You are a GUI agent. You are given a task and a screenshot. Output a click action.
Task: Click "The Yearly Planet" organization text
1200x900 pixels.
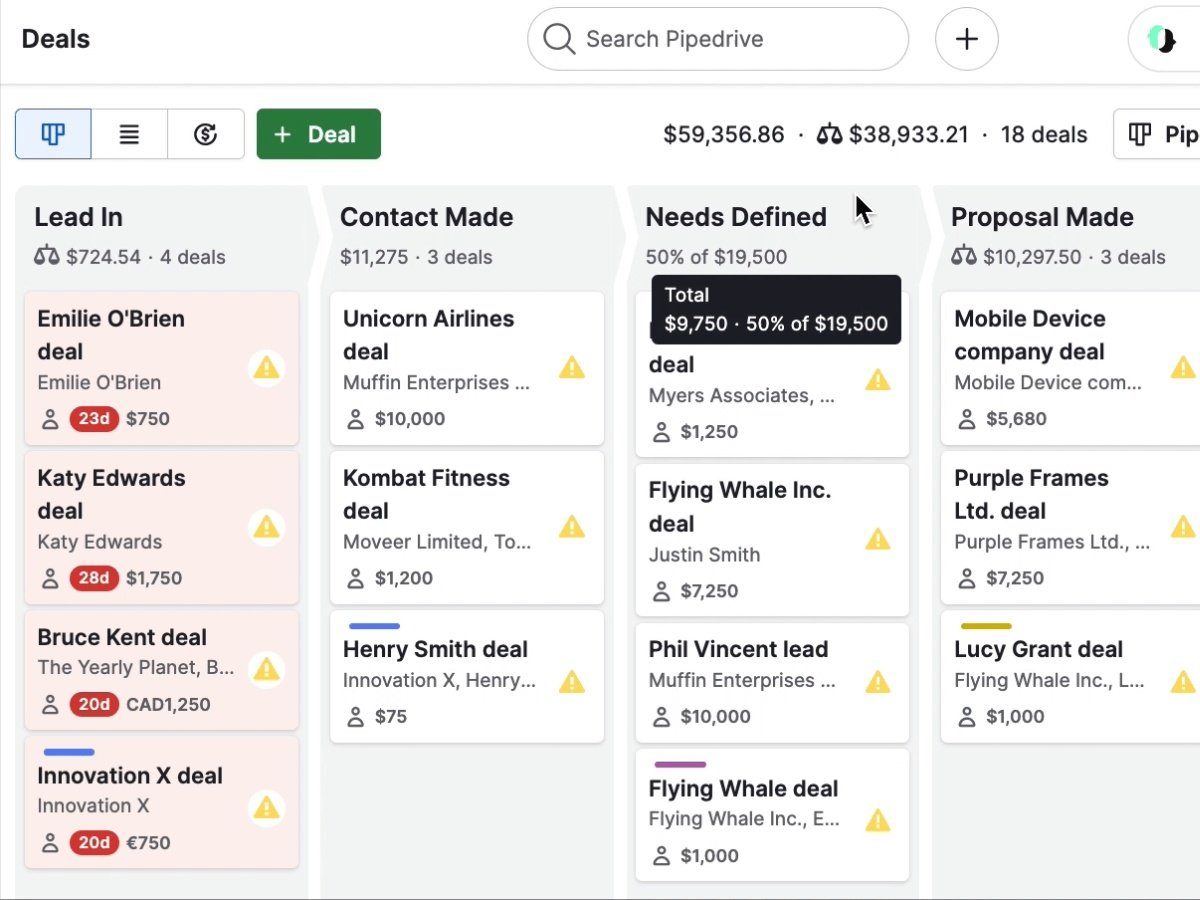point(116,668)
